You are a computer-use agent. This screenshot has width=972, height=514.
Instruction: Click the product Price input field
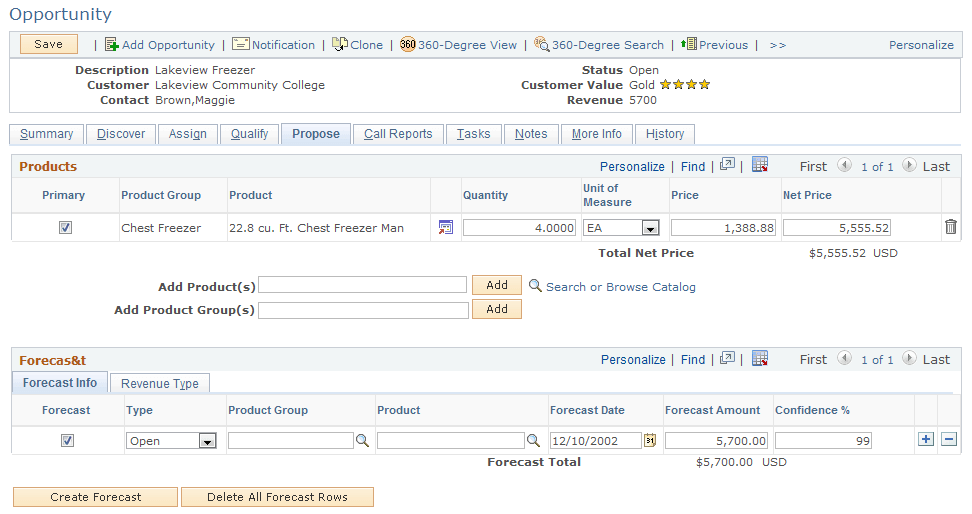(723, 228)
